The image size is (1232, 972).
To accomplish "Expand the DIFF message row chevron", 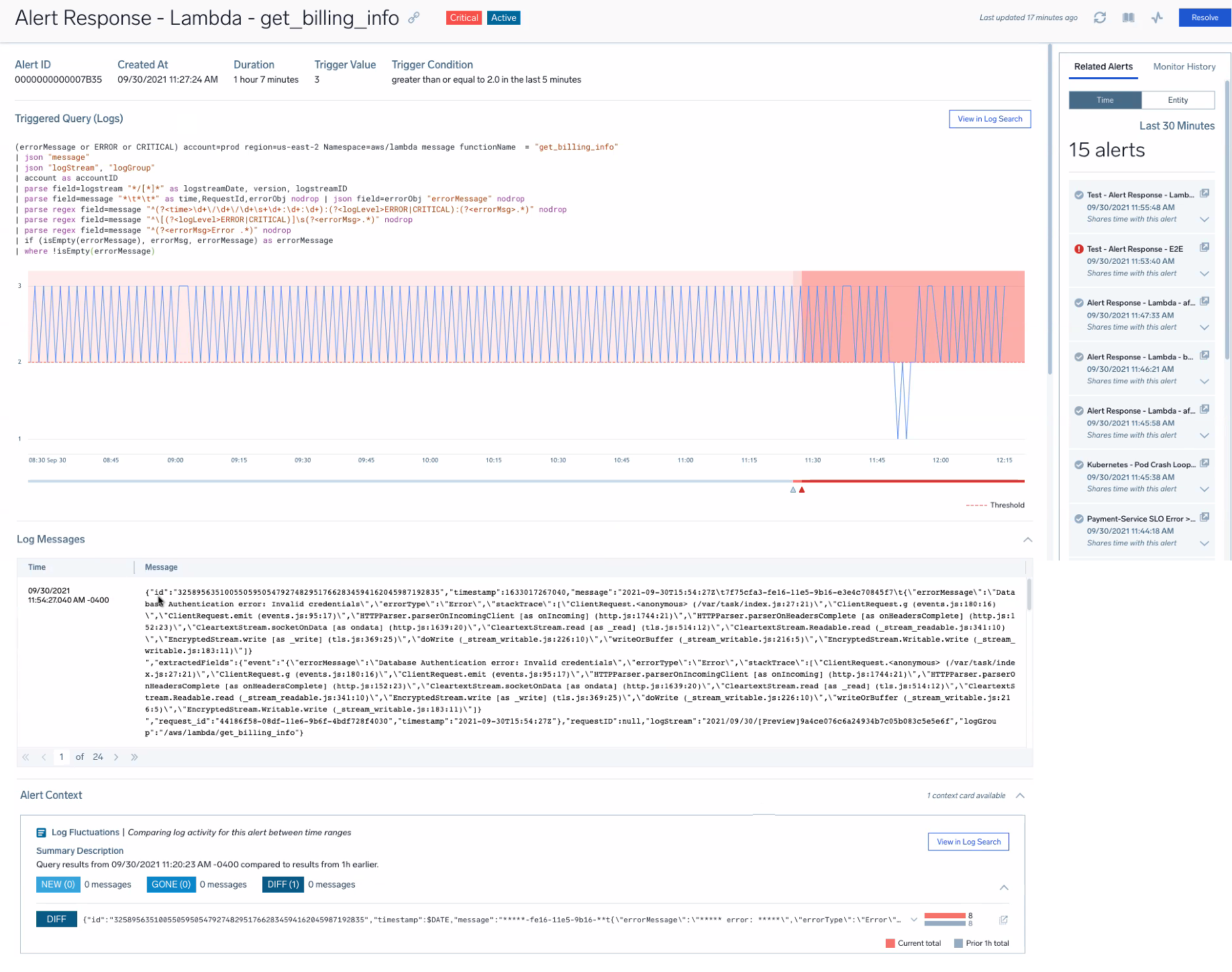I will tap(913, 919).
